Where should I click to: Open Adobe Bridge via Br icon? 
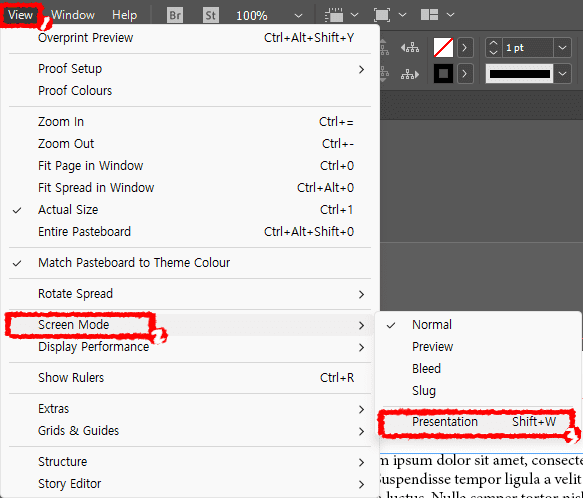point(175,15)
